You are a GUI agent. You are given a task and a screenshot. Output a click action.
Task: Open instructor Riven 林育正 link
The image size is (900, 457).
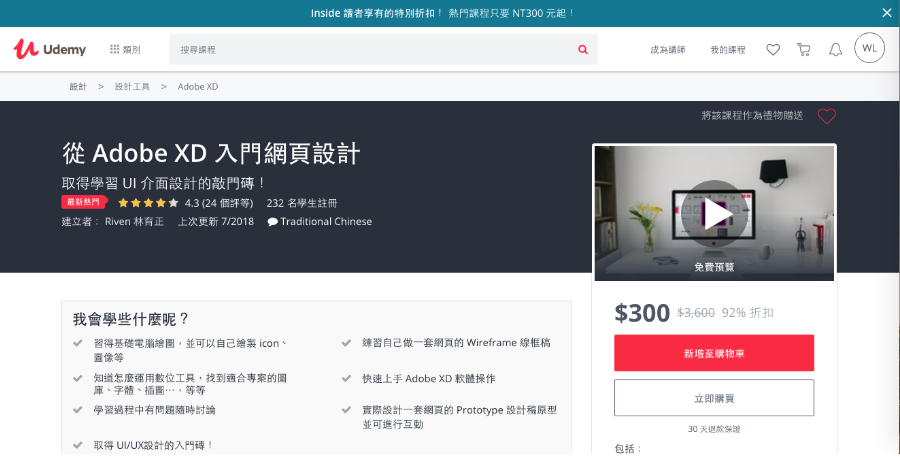(x=134, y=222)
